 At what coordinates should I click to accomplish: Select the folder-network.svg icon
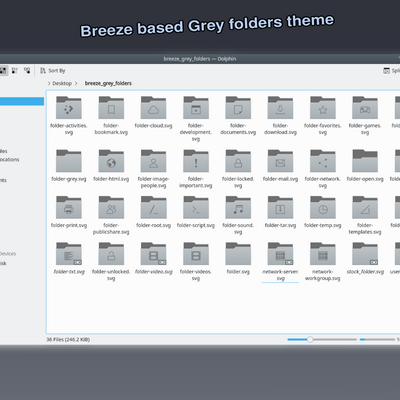coord(323,161)
